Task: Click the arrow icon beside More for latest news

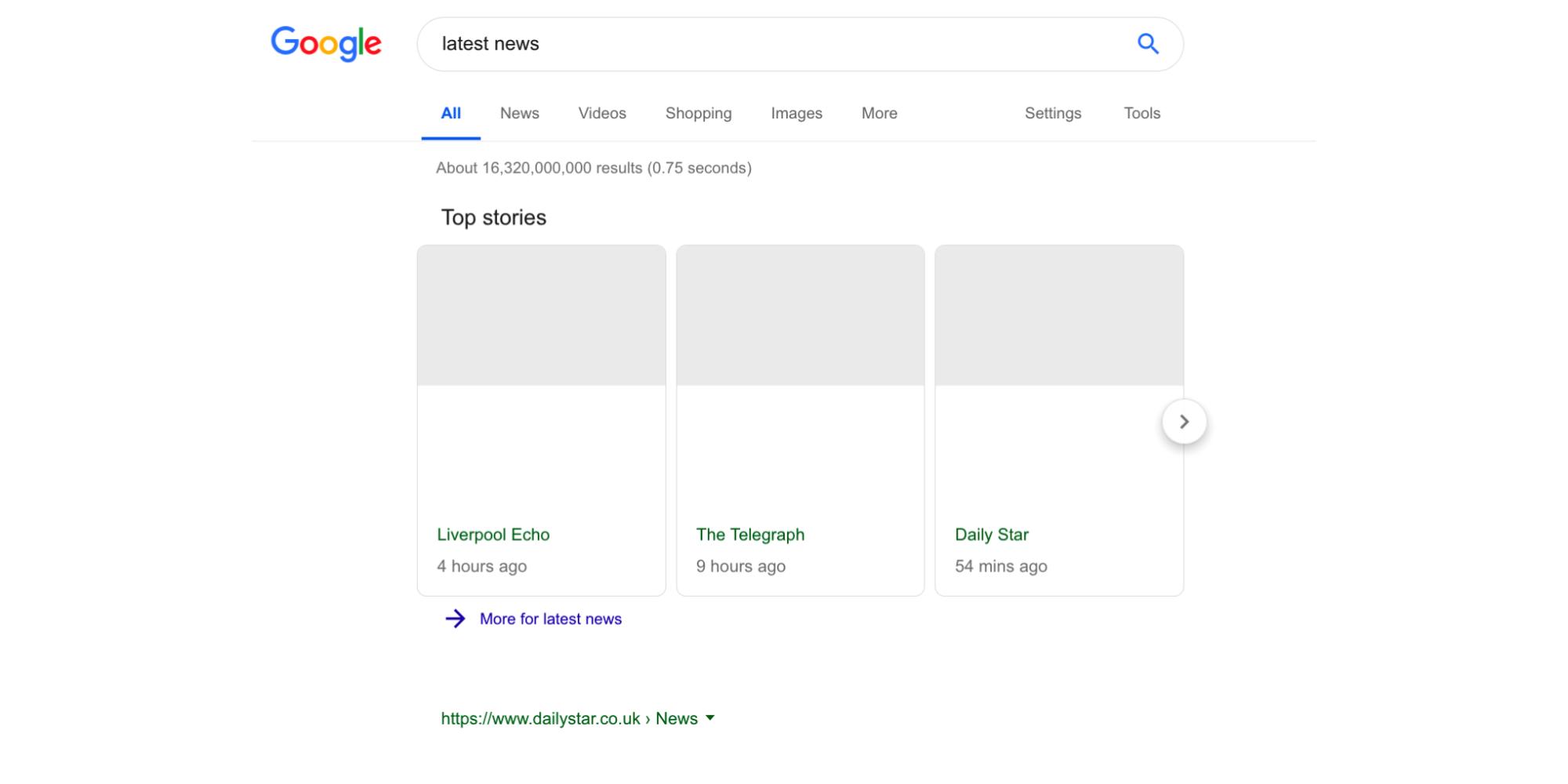Action: [455, 619]
